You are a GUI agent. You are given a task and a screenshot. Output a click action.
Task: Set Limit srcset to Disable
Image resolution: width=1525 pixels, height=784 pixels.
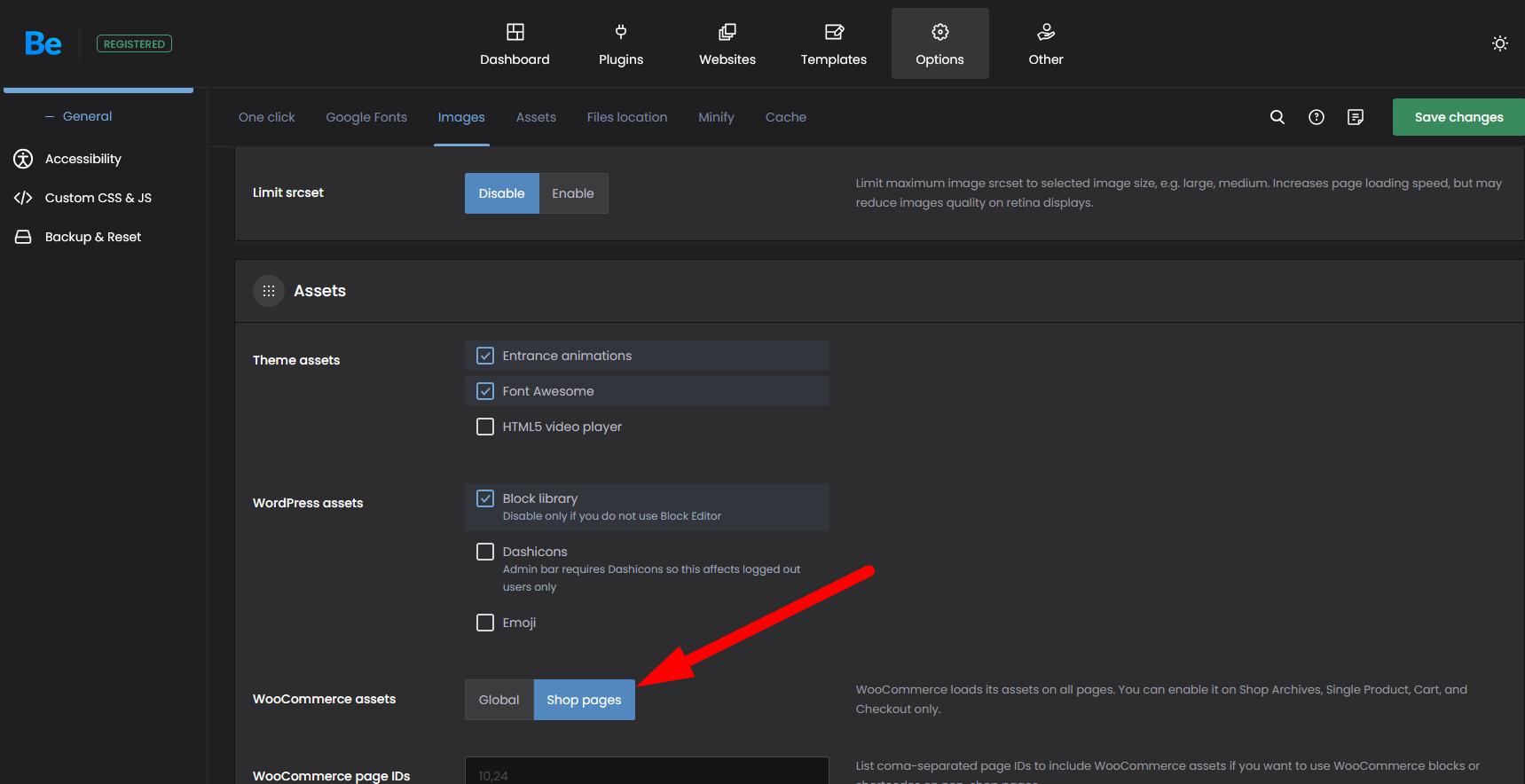(502, 193)
